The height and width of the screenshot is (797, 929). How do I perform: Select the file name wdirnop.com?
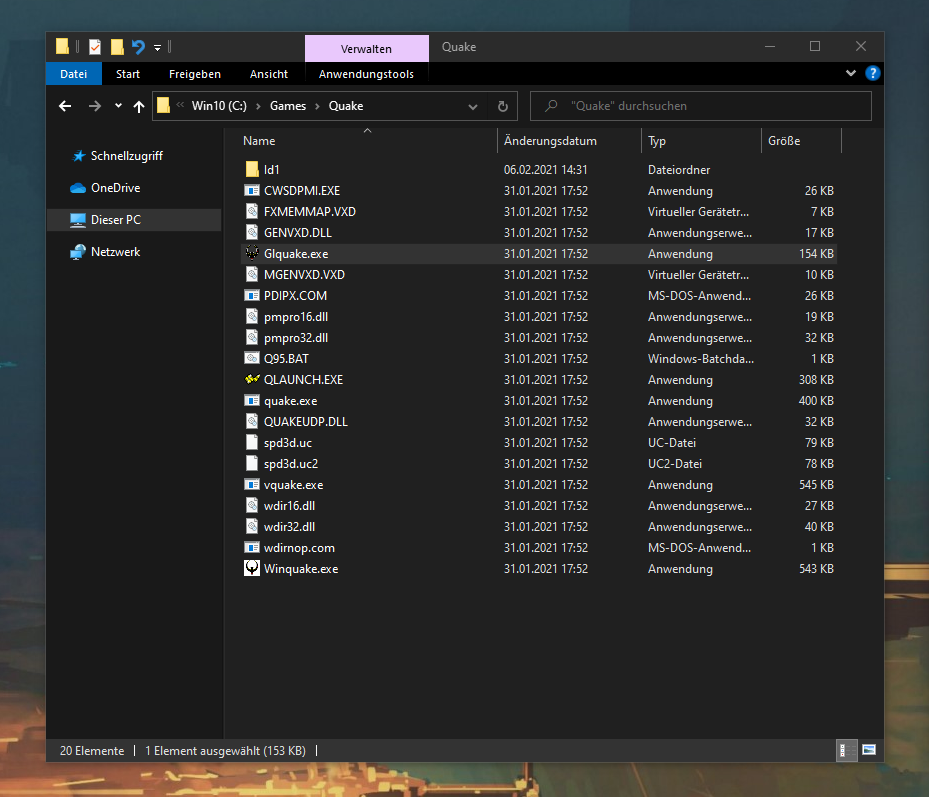pyautogui.click(x=299, y=548)
